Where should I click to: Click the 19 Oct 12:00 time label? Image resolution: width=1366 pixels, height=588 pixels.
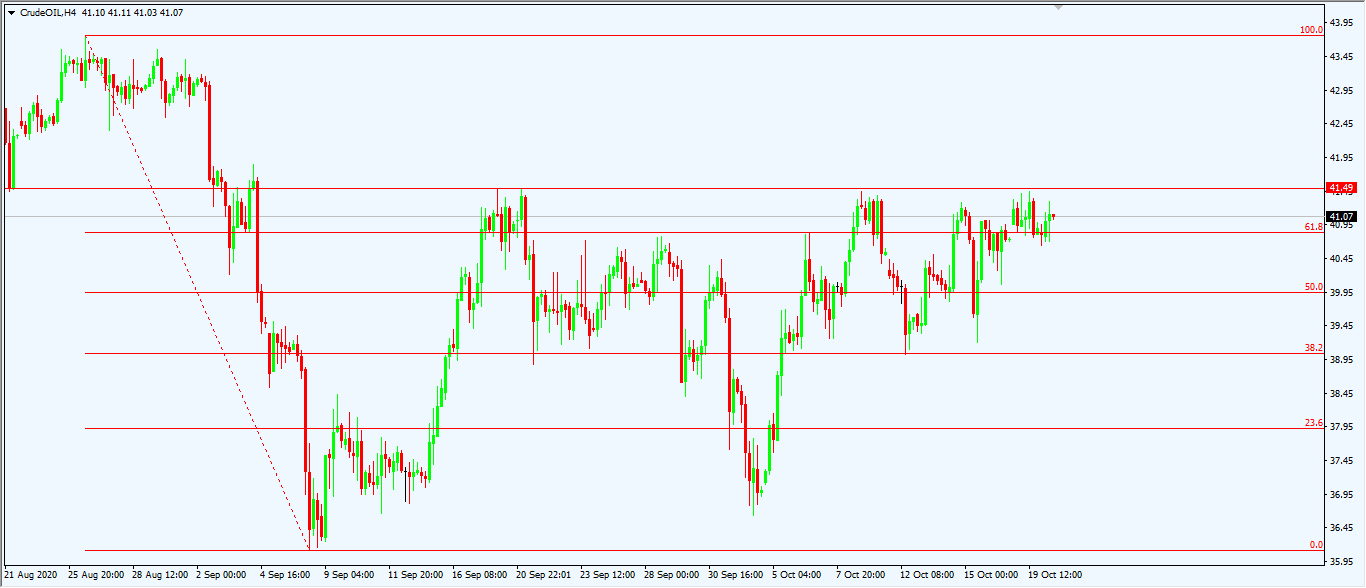pos(1056,576)
